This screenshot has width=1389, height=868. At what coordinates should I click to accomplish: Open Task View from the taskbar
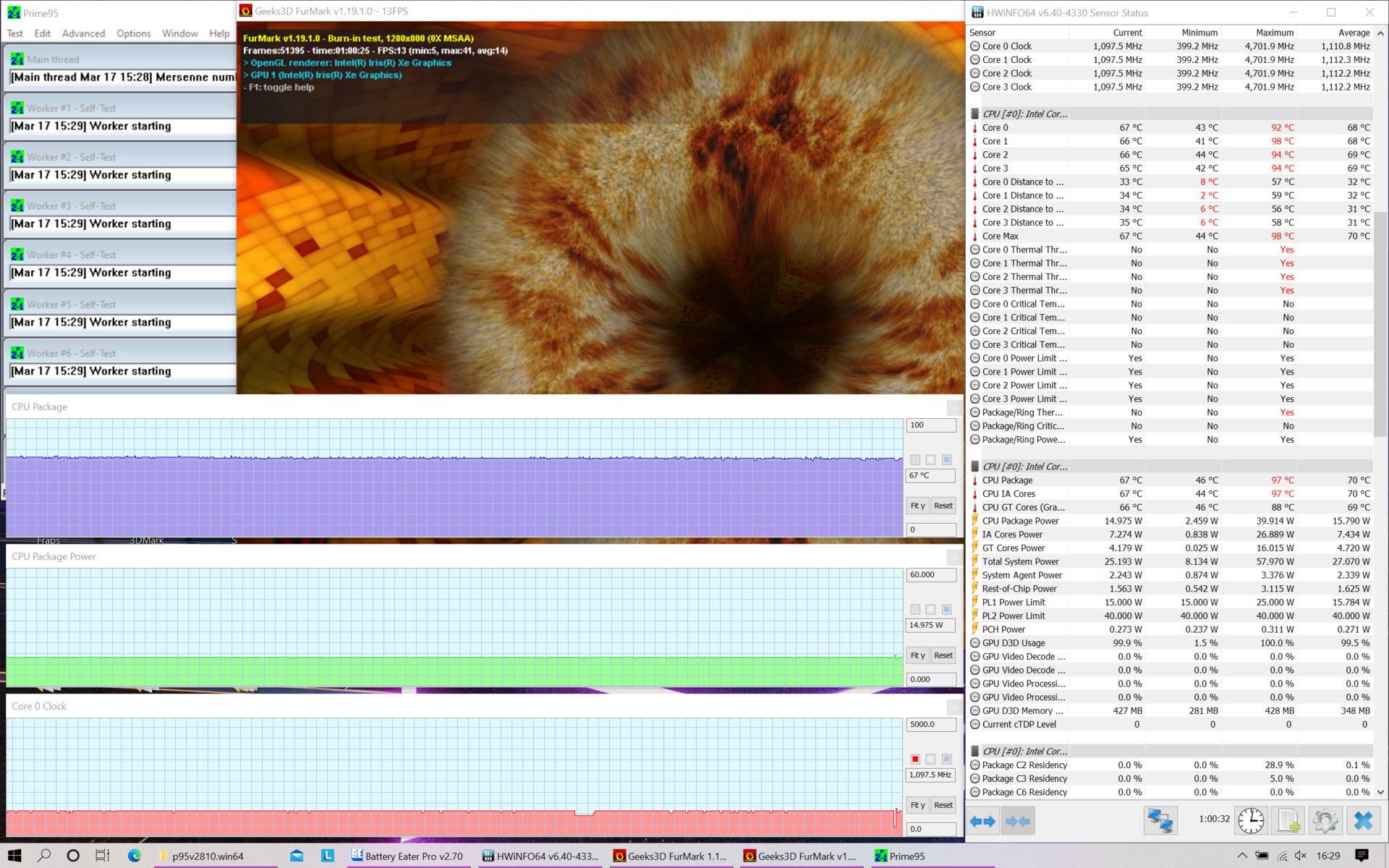point(102,856)
